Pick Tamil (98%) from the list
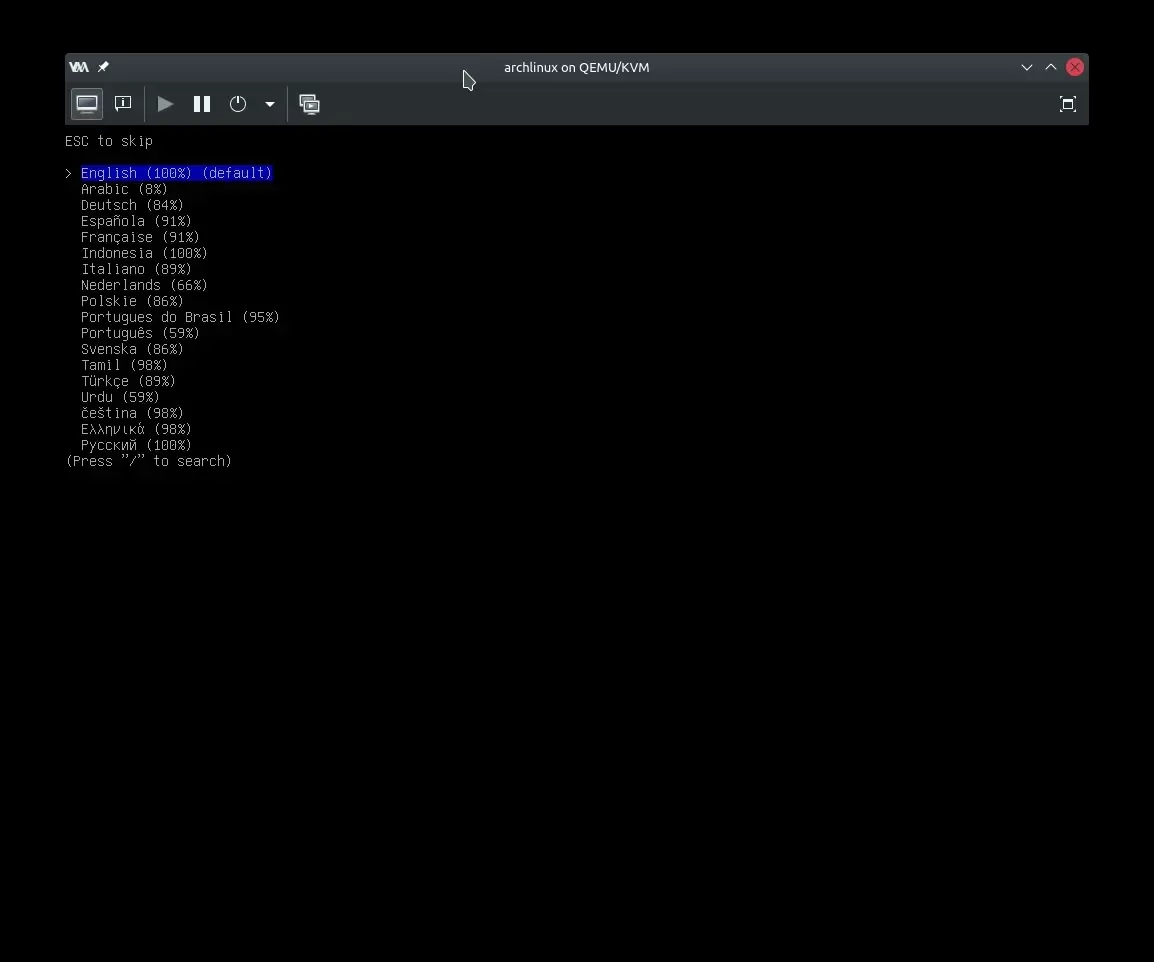Image resolution: width=1154 pixels, height=962 pixels. (x=124, y=365)
